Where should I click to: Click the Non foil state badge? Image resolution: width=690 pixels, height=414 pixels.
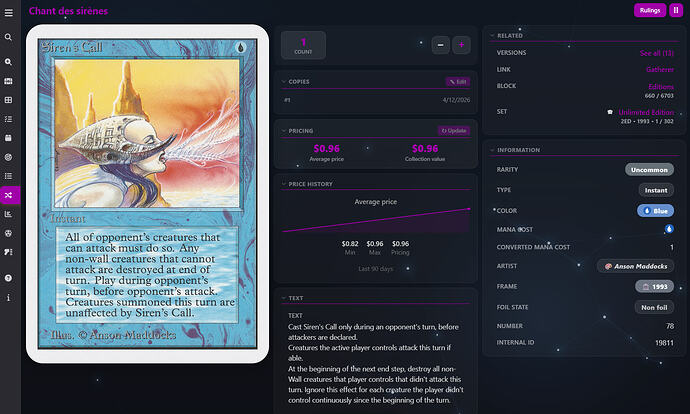click(x=654, y=308)
